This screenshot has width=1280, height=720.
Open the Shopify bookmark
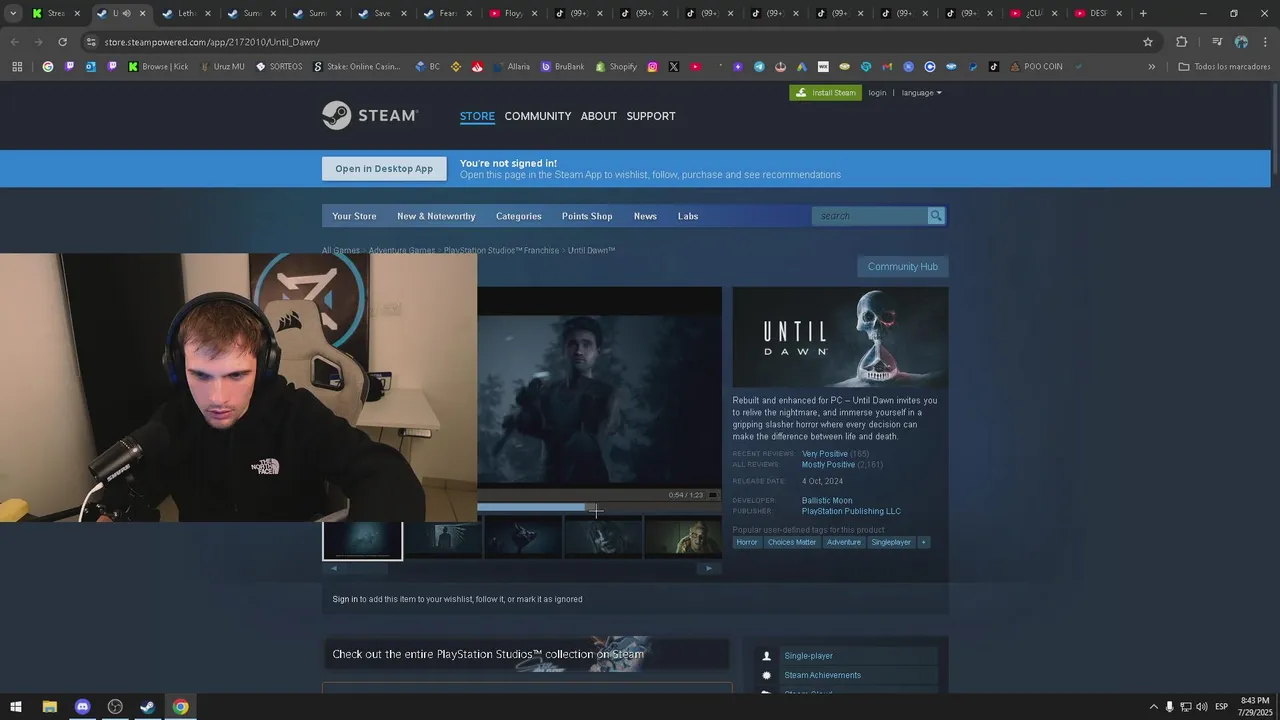click(616, 67)
